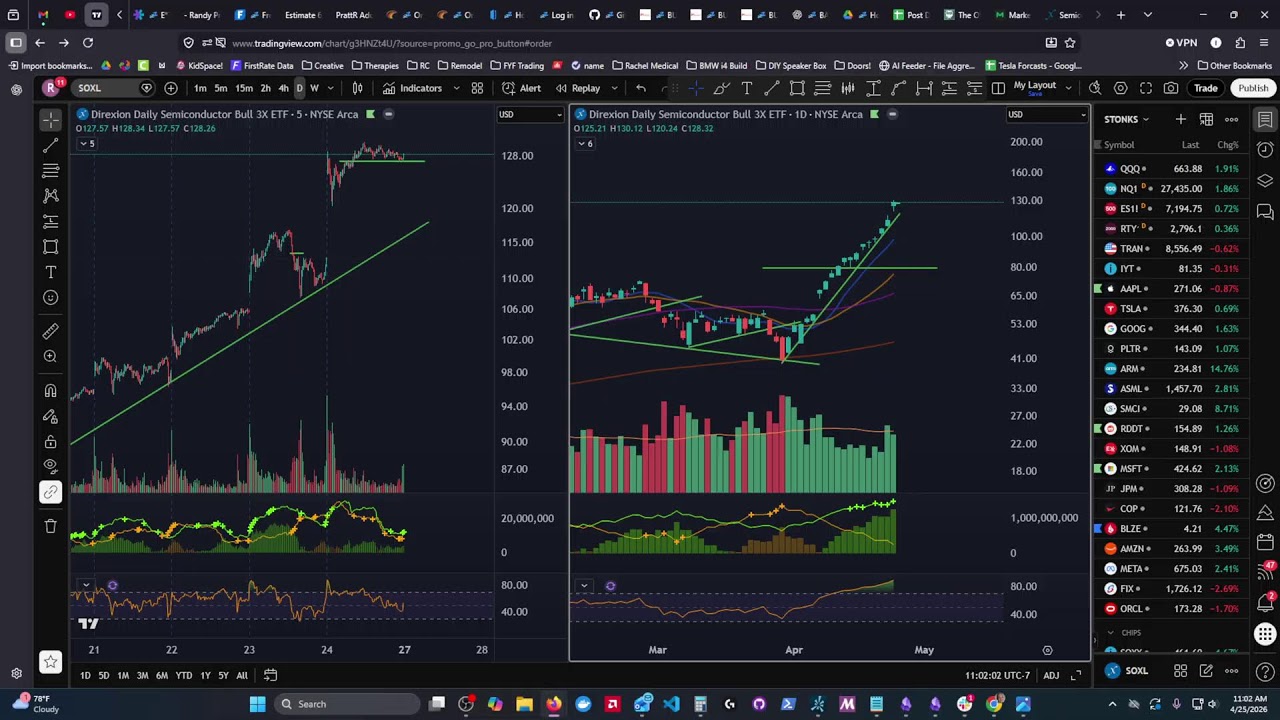
Task: Open the Trade panel button
Action: (1205, 88)
